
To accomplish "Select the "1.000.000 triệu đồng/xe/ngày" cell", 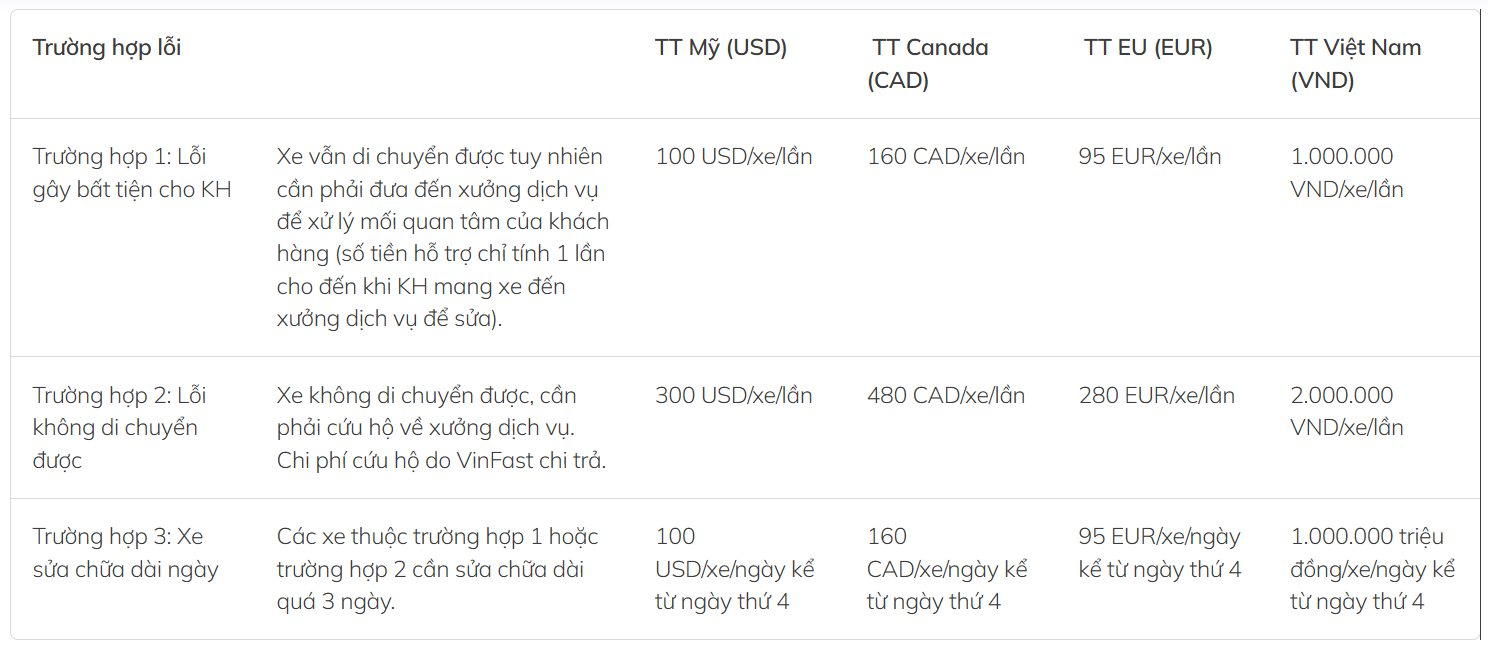I will pos(1372,569).
